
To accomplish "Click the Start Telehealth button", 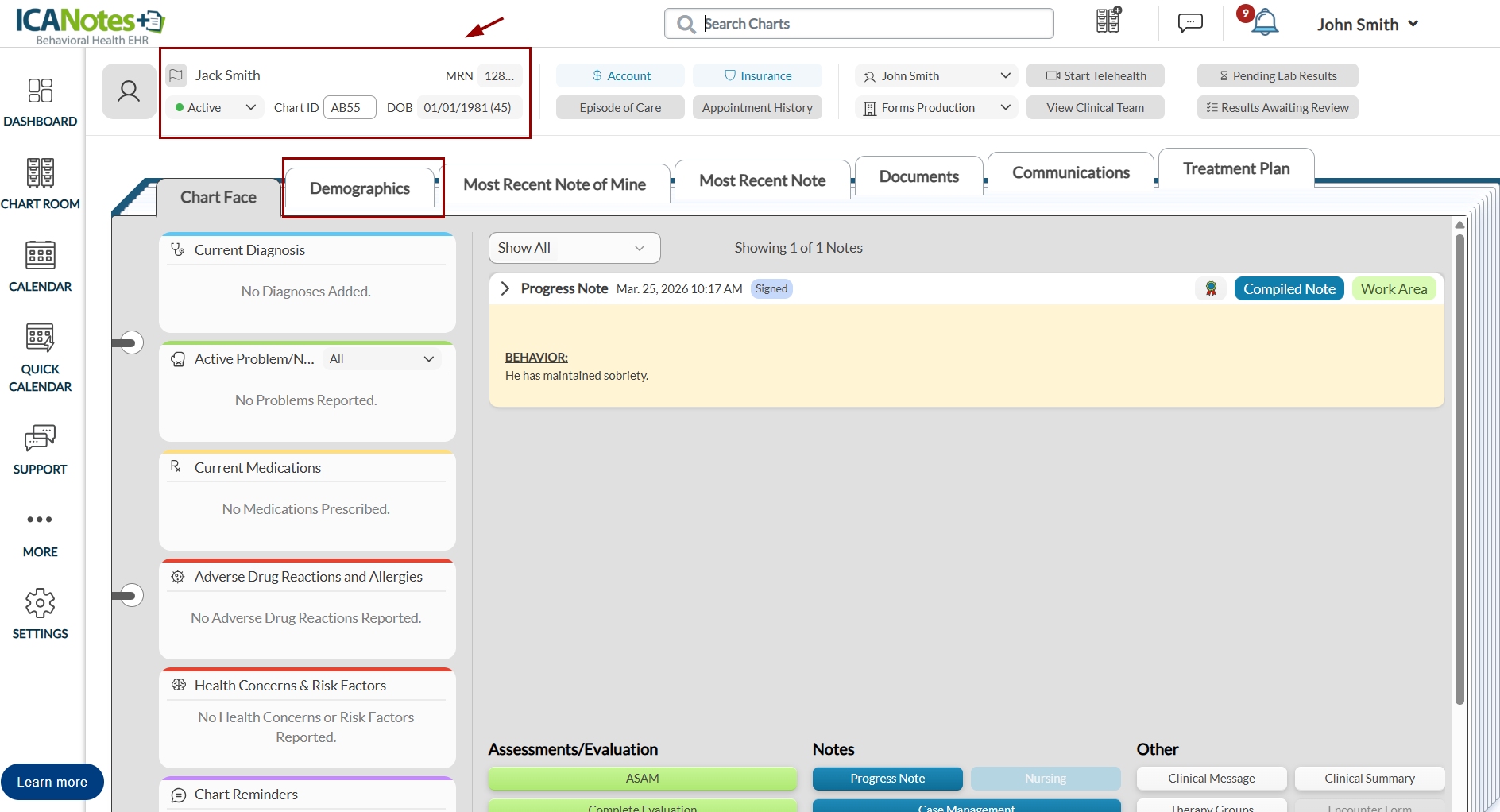I will [x=1095, y=76].
